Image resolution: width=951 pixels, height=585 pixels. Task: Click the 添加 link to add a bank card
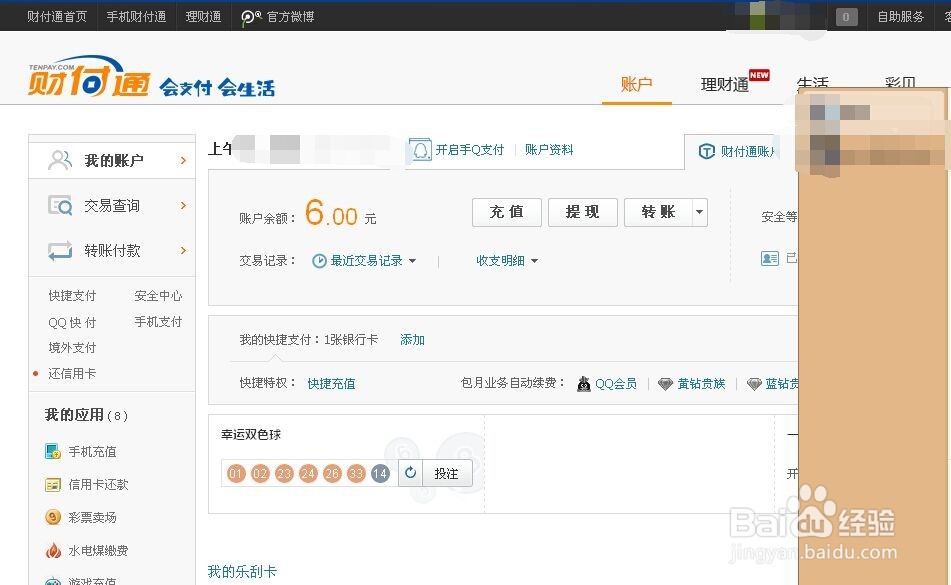[412, 340]
